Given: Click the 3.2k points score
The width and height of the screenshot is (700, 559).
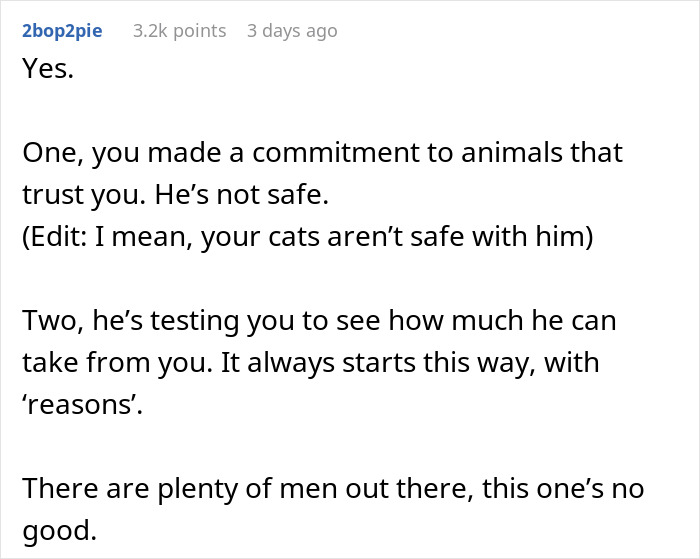Looking at the screenshot, I should (179, 31).
